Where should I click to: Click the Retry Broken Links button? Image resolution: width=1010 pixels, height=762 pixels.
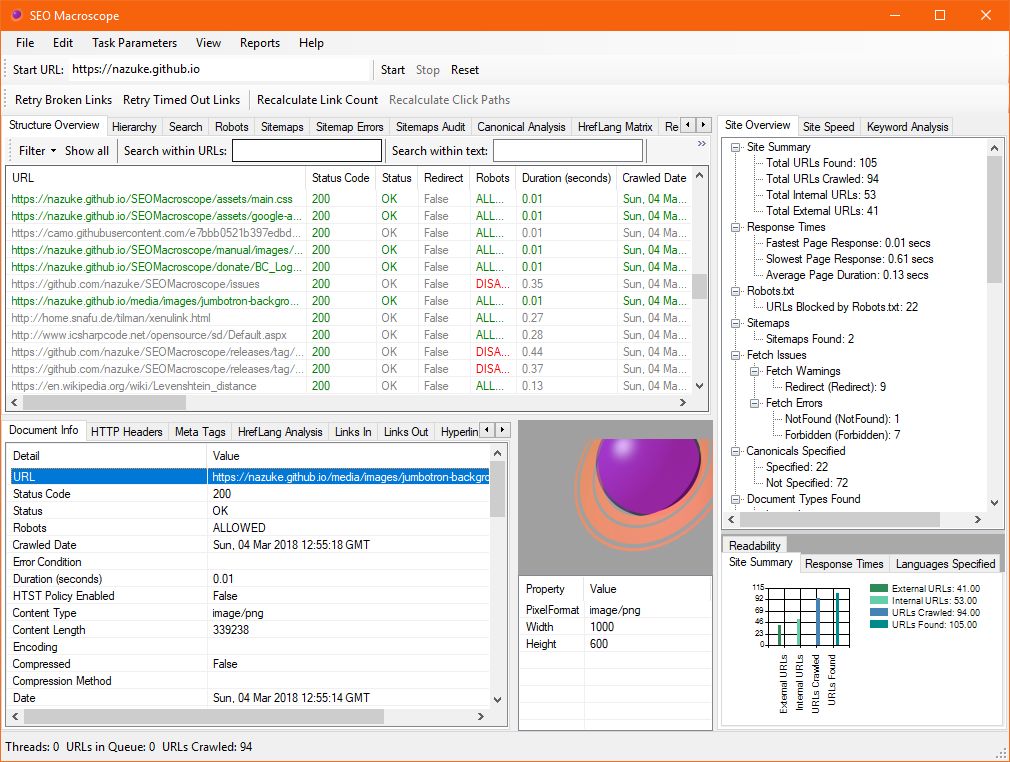pyautogui.click(x=64, y=100)
